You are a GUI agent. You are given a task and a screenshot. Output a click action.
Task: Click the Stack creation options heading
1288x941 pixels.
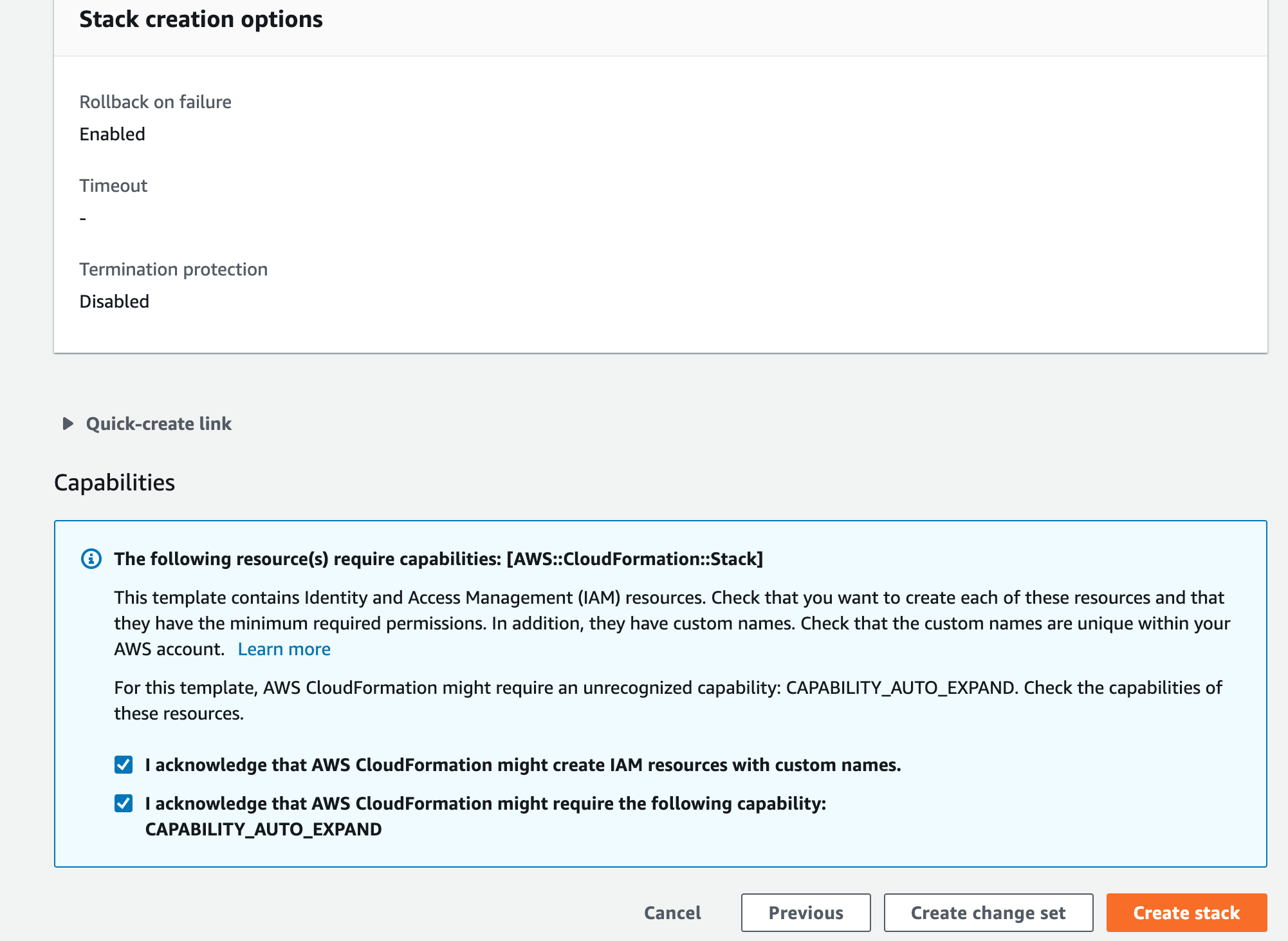(x=201, y=19)
